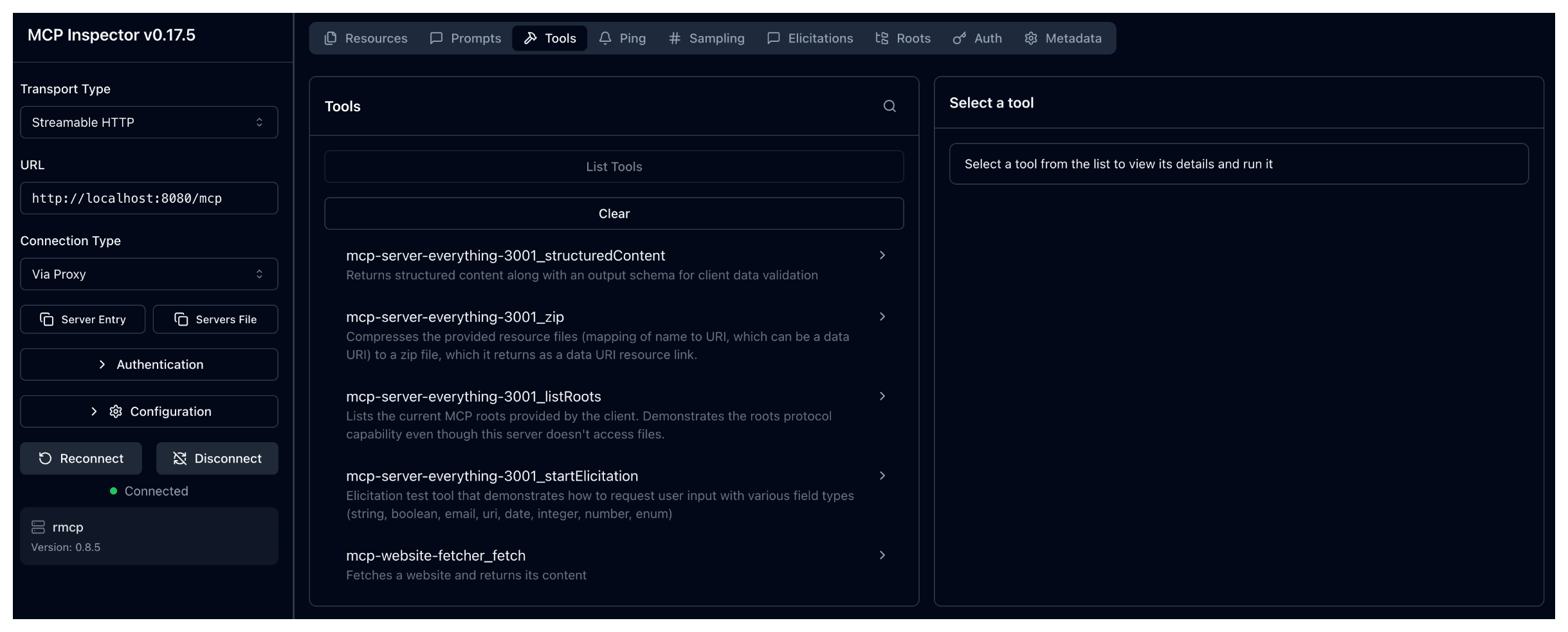Click the copy icon on Server Entry
This screenshot has width=1568, height=632.
[x=47, y=319]
